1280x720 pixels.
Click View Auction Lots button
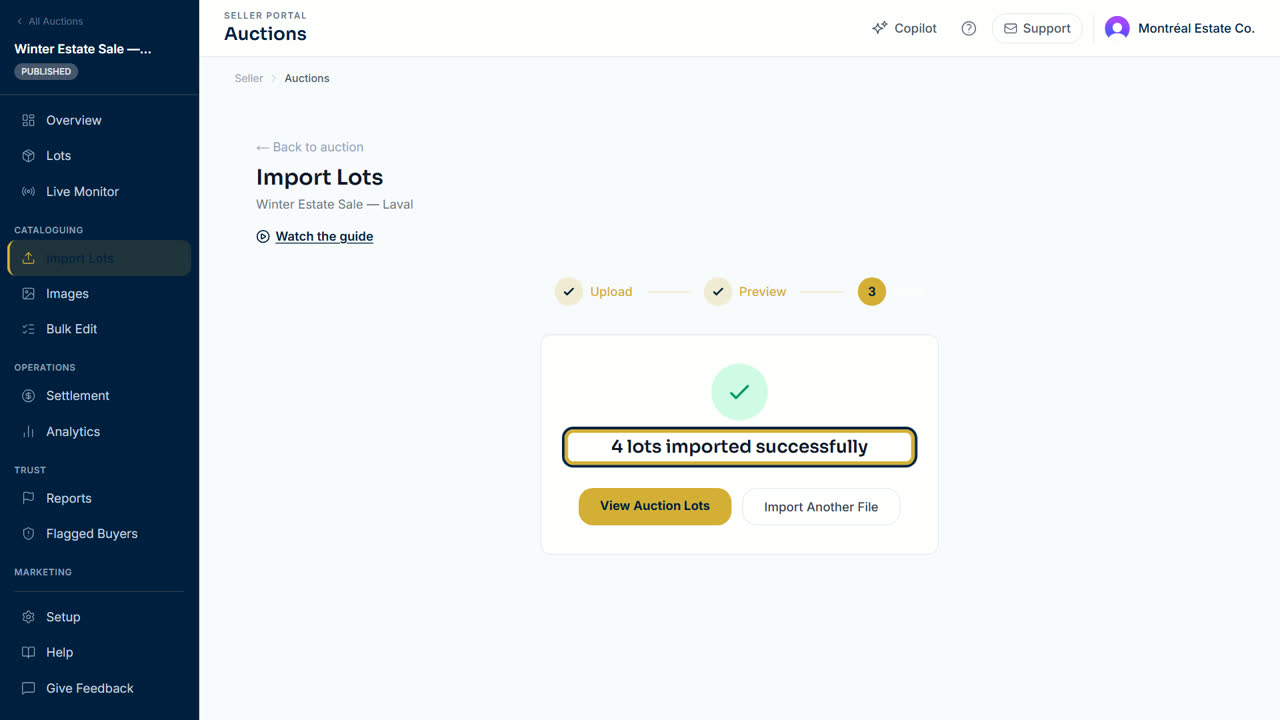pyautogui.click(x=655, y=506)
